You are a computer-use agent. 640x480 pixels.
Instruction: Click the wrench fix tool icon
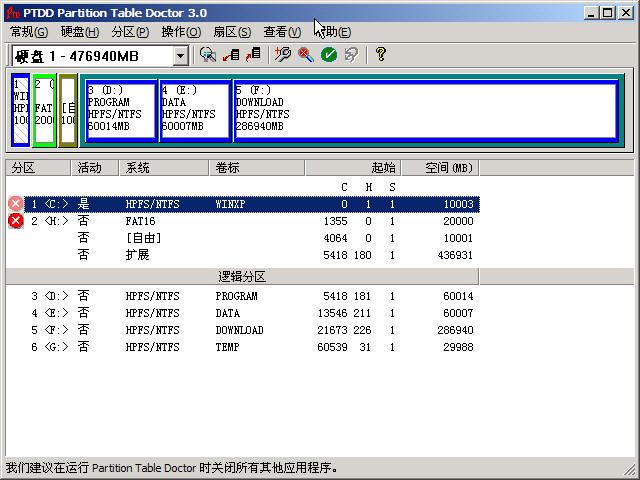(x=282, y=55)
